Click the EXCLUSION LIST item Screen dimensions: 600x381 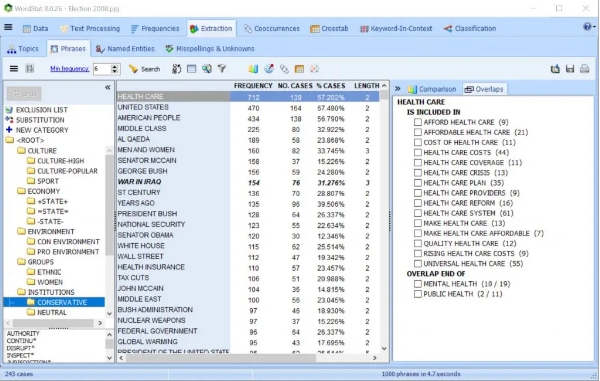coord(42,110)
